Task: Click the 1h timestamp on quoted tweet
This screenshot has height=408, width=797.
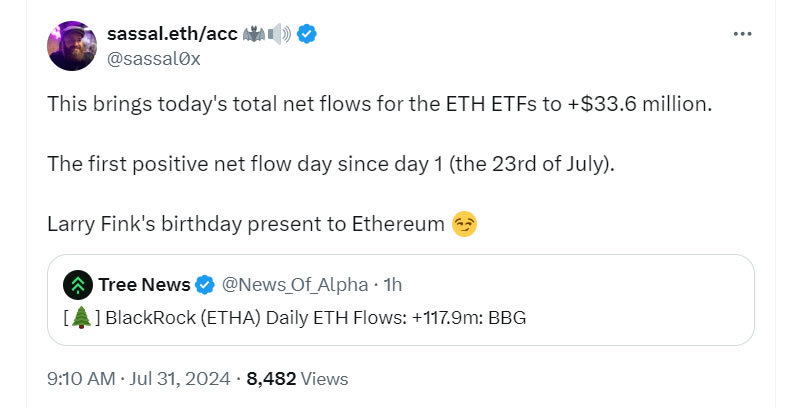Action: (x=392, y=285)
